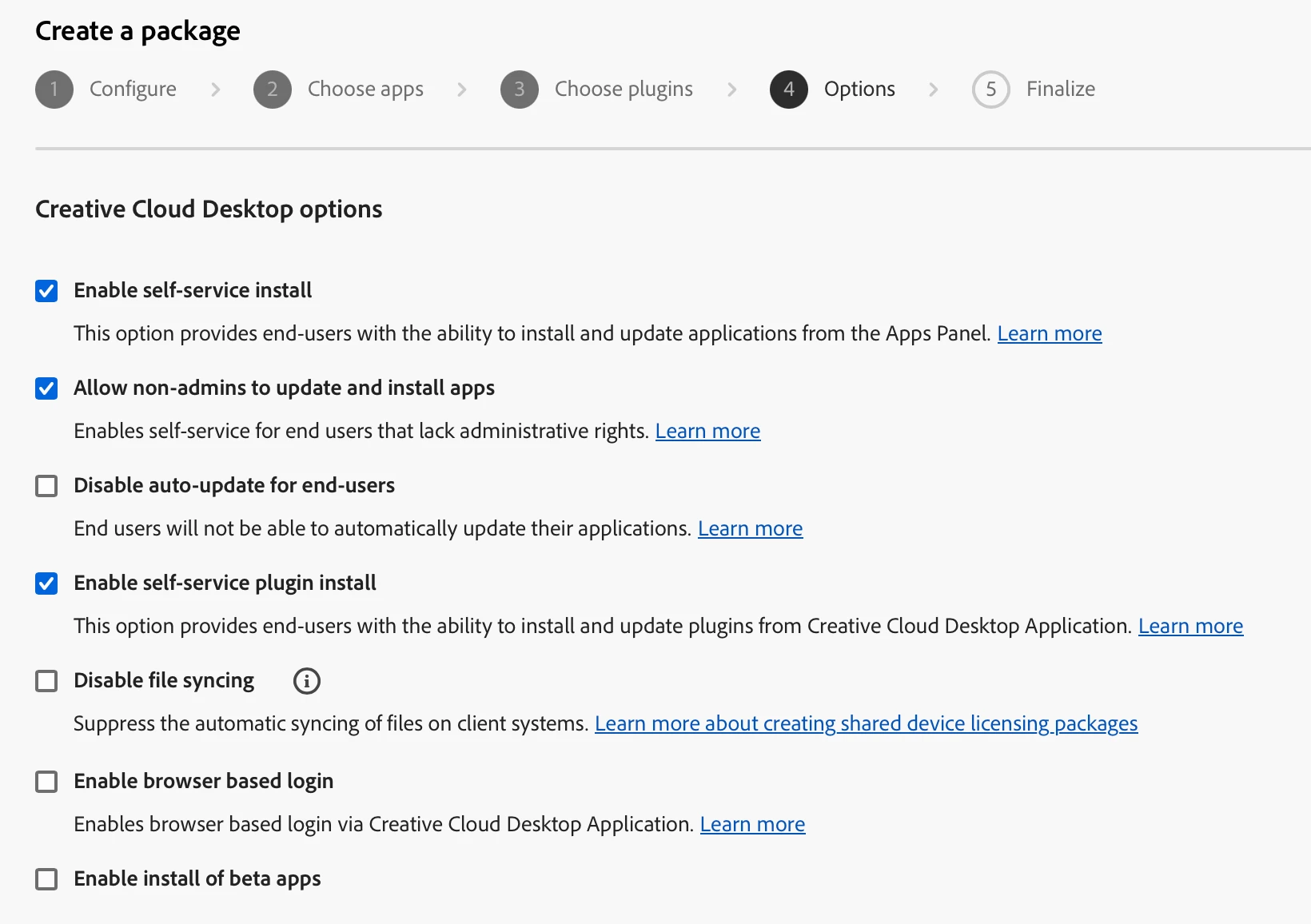Click the 'Creative Cloud Desktop options' heading
The height and width of the screenshot is (924, 1311).
pyautogui.click(x=209, y=209)
